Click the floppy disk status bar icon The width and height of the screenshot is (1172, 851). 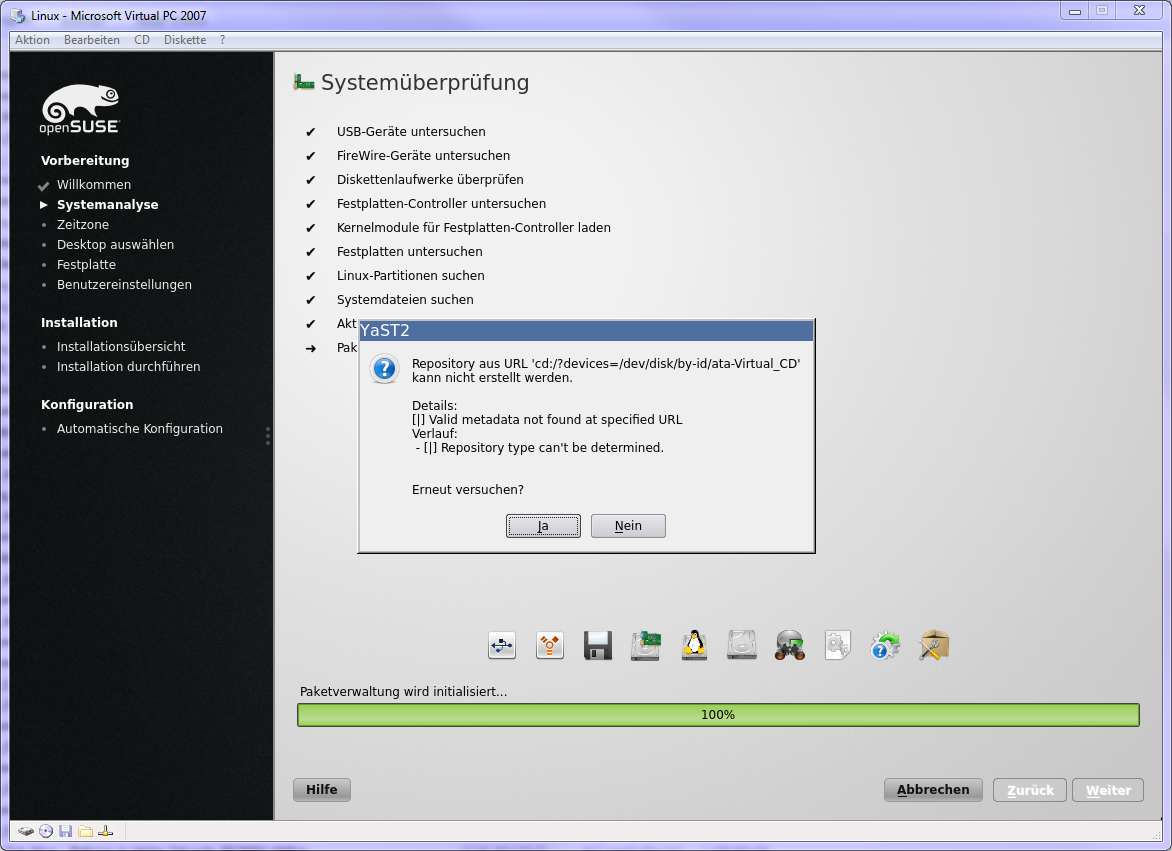[x=66, y=831]
